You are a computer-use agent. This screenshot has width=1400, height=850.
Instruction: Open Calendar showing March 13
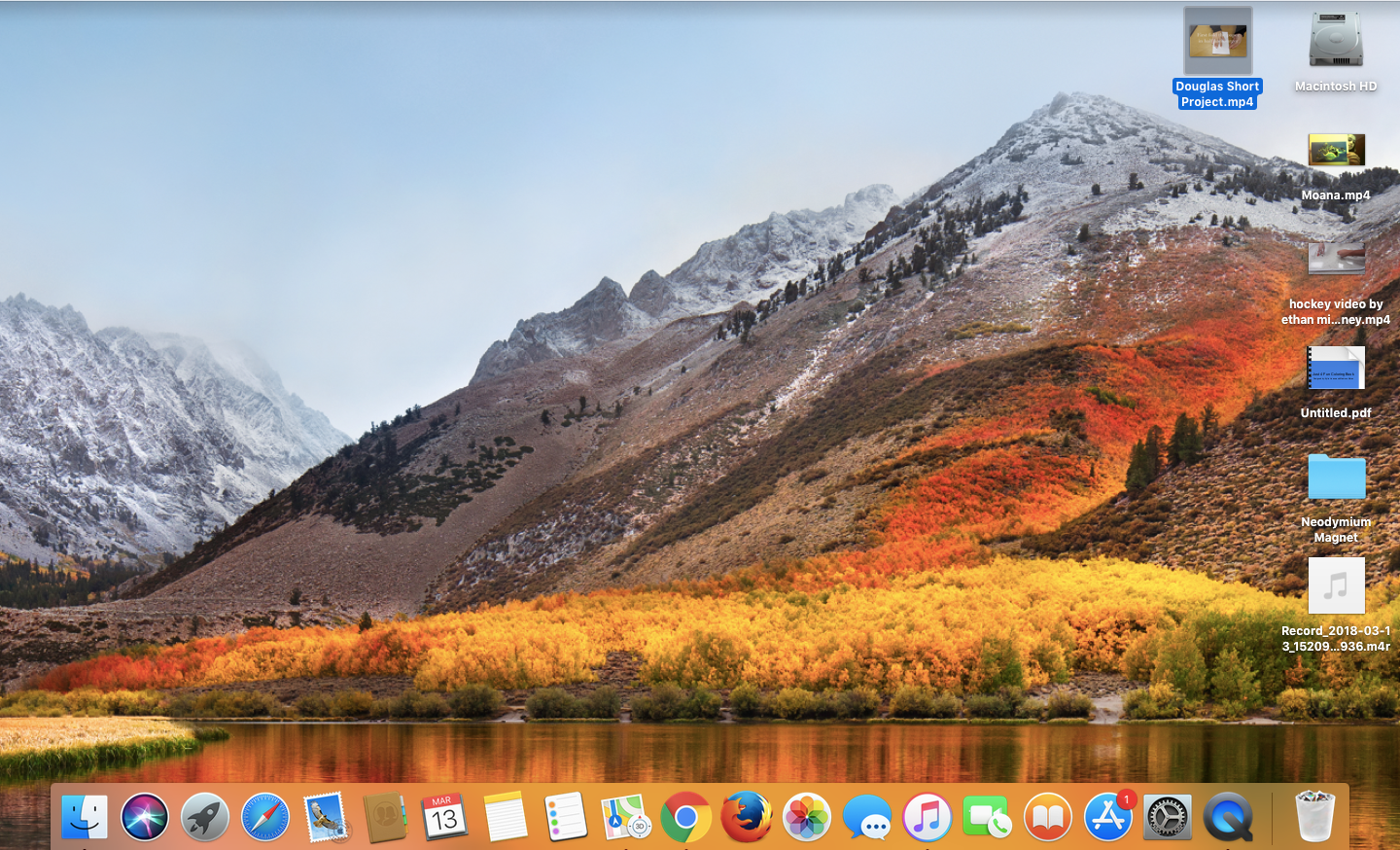tap(445, 817)
